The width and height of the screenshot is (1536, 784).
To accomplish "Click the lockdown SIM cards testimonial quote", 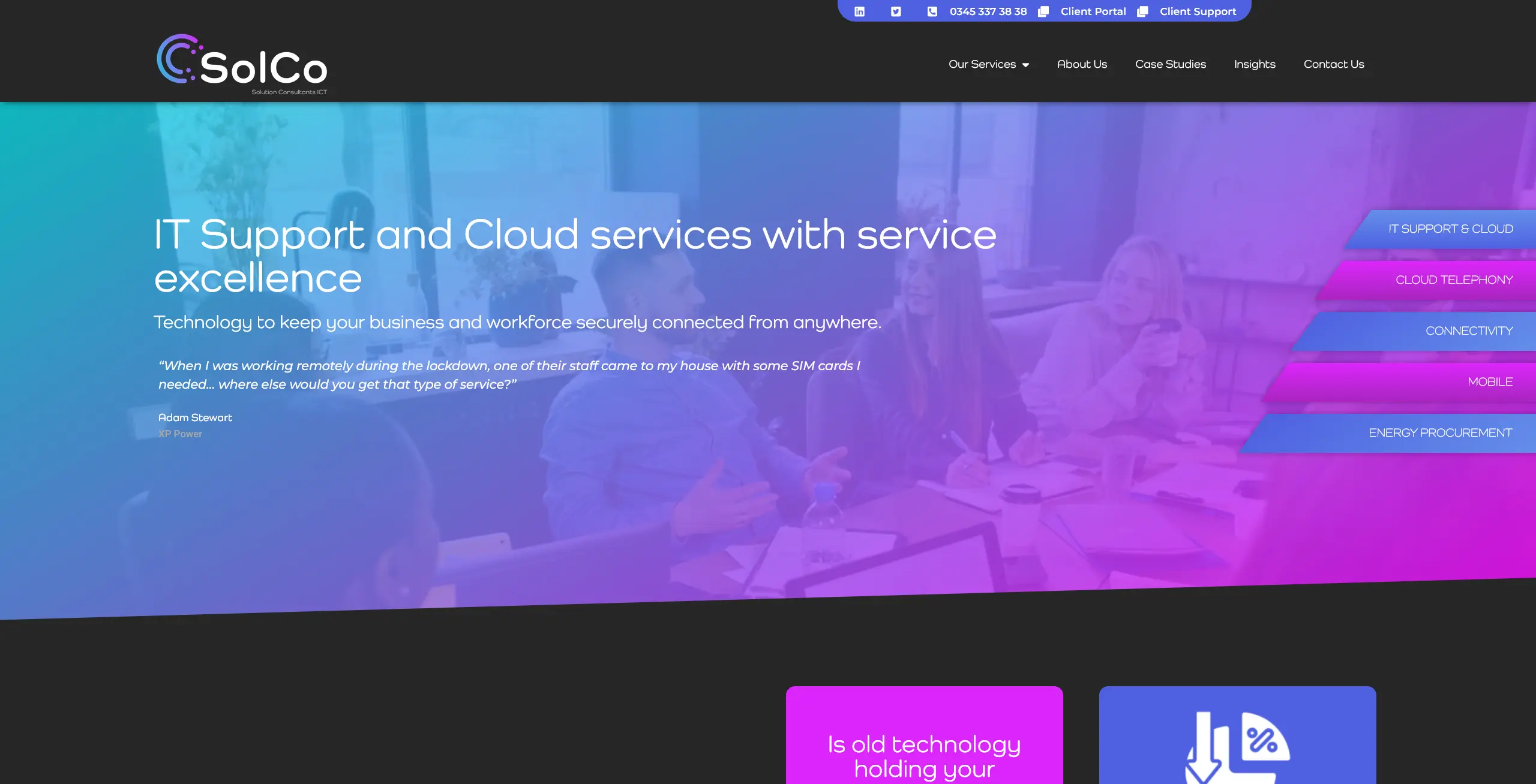I will (x=509, y=375).
